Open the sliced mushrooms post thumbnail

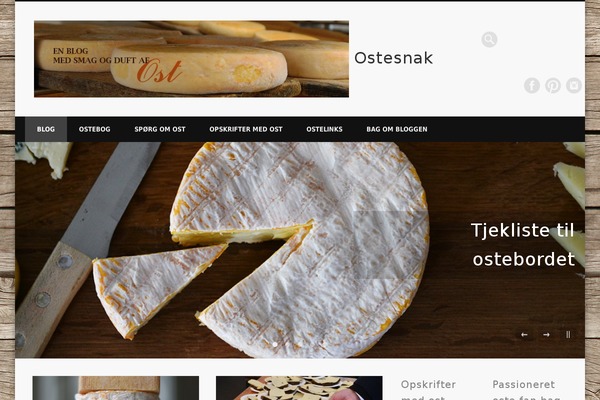(299, 388)
